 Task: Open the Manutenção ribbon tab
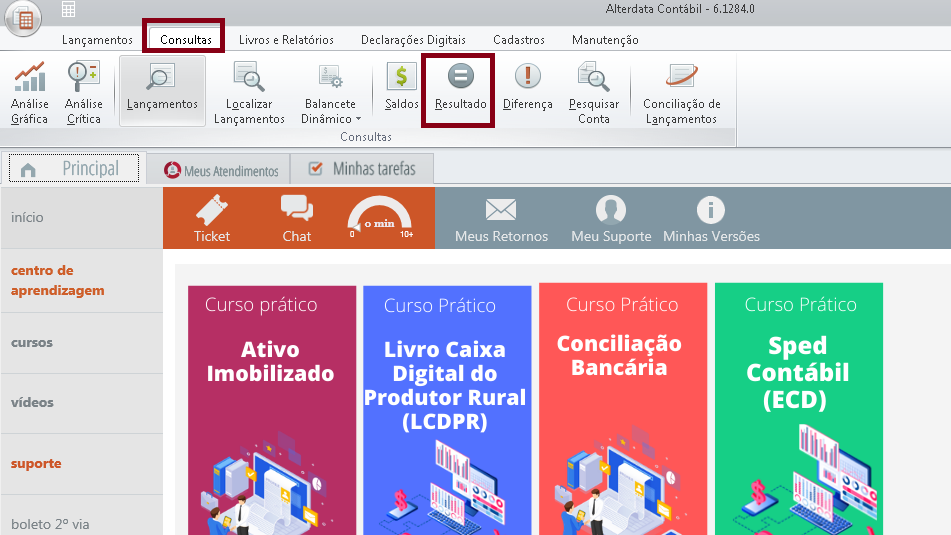[x=605, y=39]
